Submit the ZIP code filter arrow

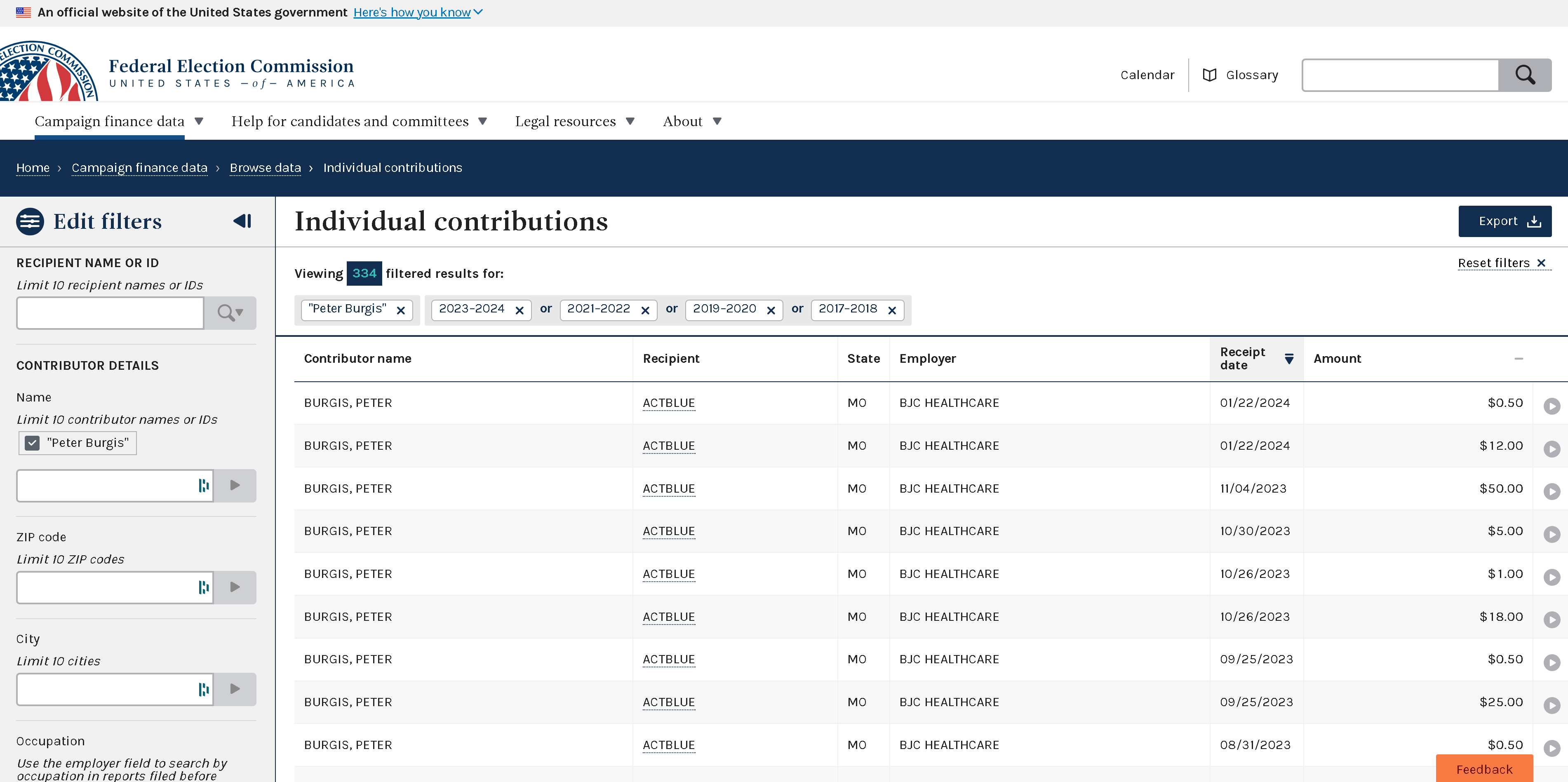[x=234, y=587]
